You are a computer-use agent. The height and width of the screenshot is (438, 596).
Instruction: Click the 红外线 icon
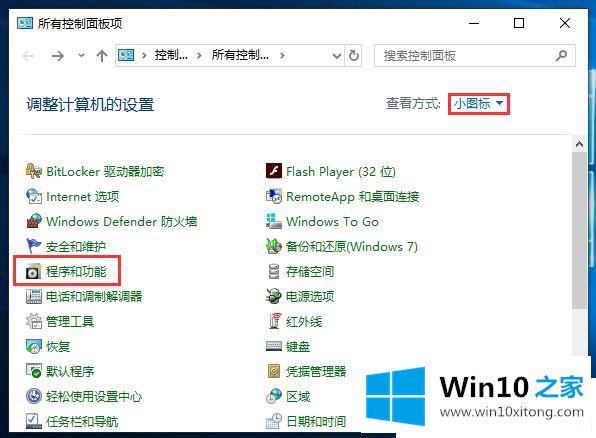pos(274,321)
